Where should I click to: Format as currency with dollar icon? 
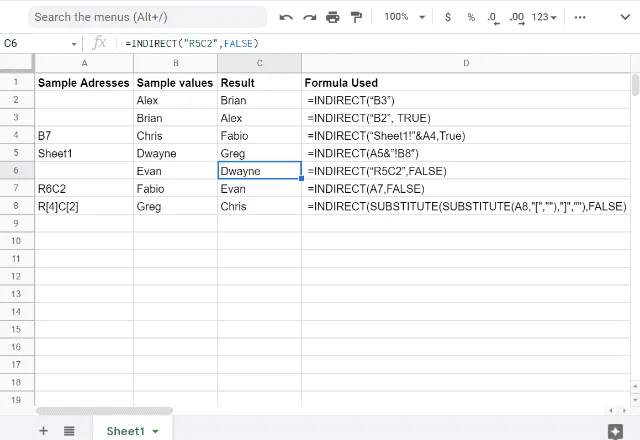pos(448,17)
